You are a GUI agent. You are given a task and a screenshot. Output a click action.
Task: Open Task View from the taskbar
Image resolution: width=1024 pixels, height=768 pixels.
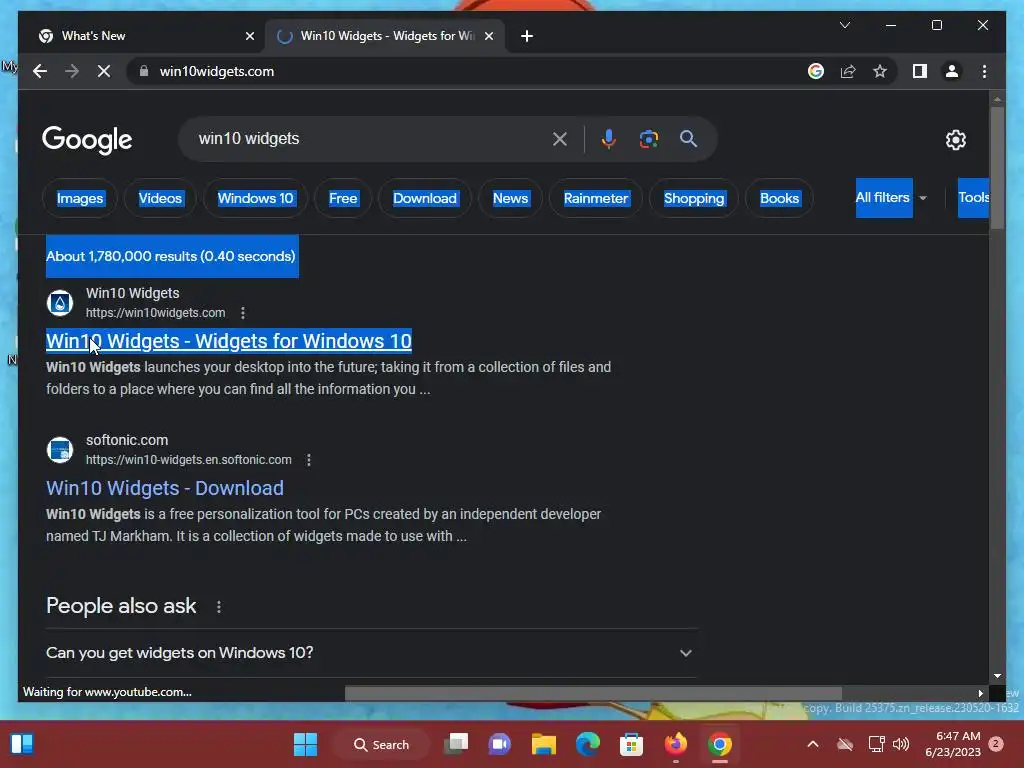(456, 744)
